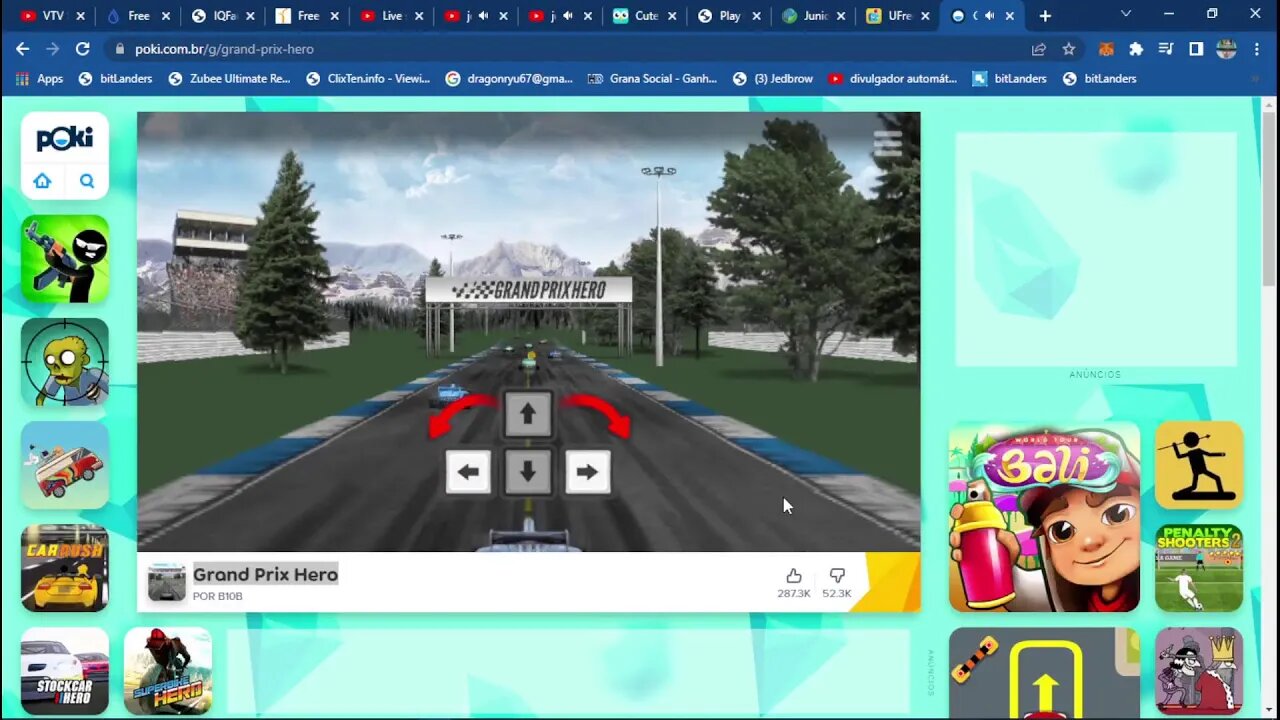Open divulgador automát... bookmark

[892, 79]
